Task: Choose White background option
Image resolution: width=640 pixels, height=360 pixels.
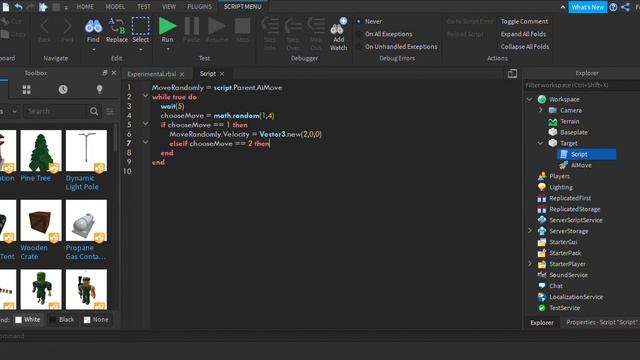Action: point(28,320)
